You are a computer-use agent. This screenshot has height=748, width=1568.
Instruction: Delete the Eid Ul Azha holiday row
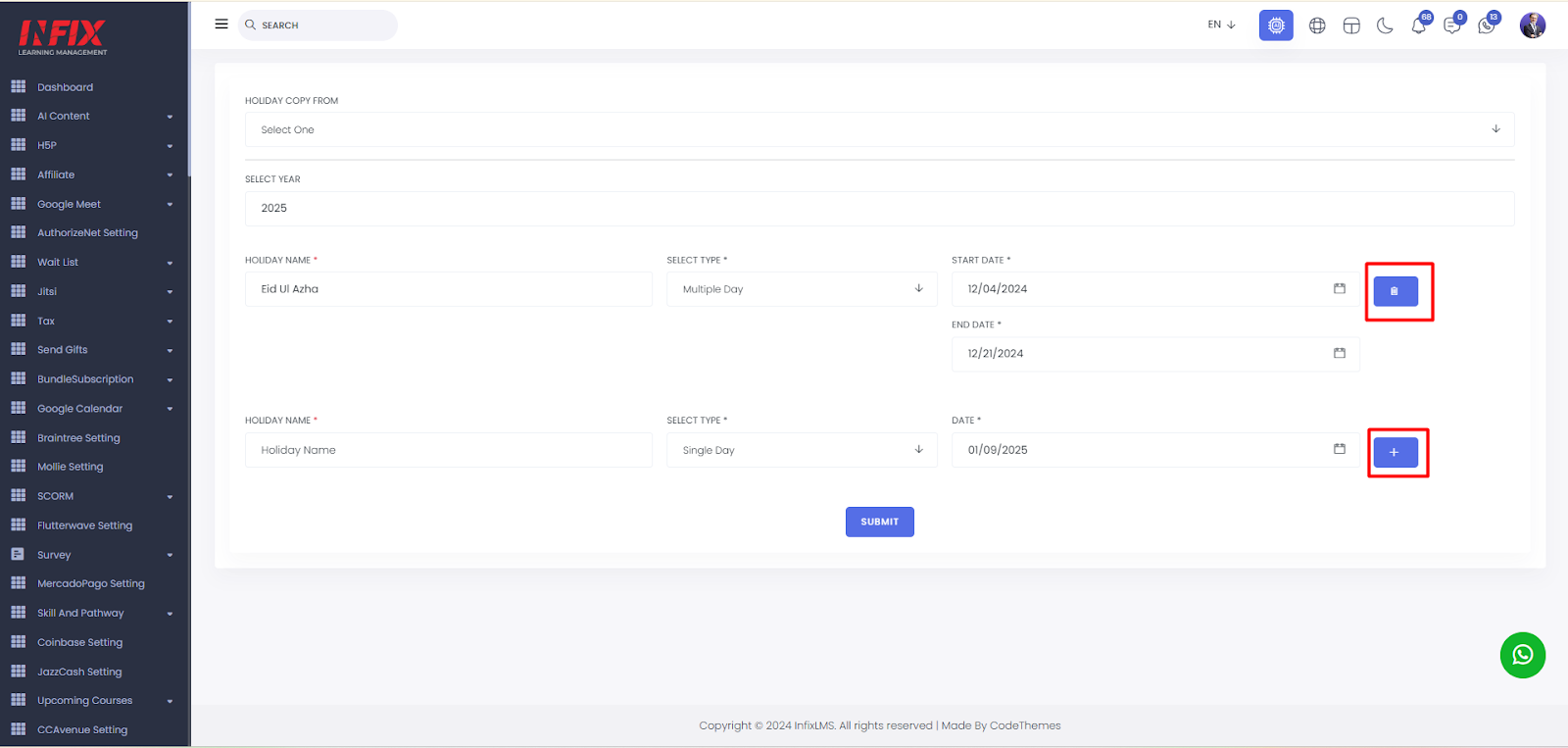(1396, 291)
